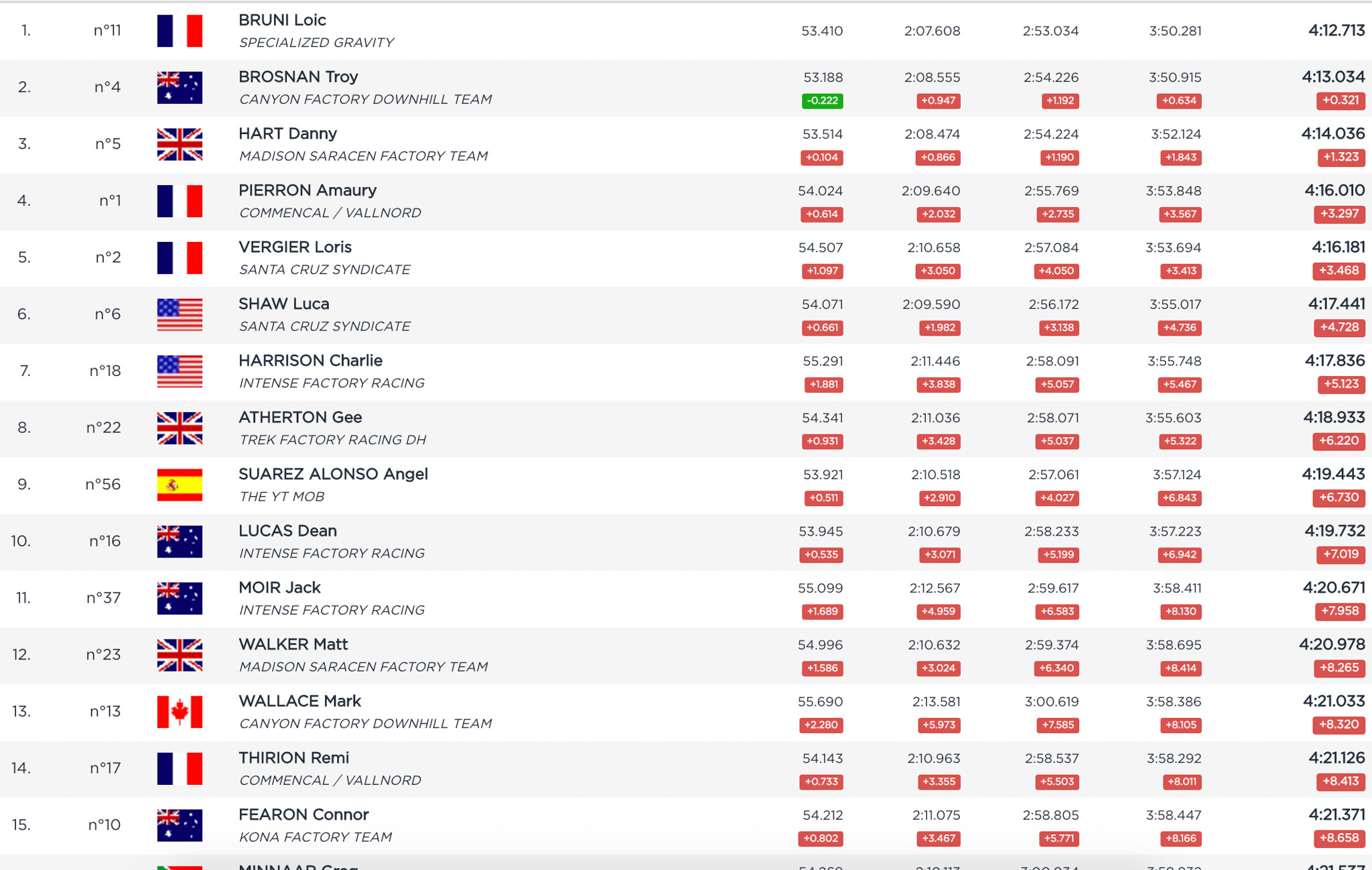The height and width of the screenshot is (870, 1372).
Task: Select ATHERTON Gee rider name
Action: pos(300,418)
